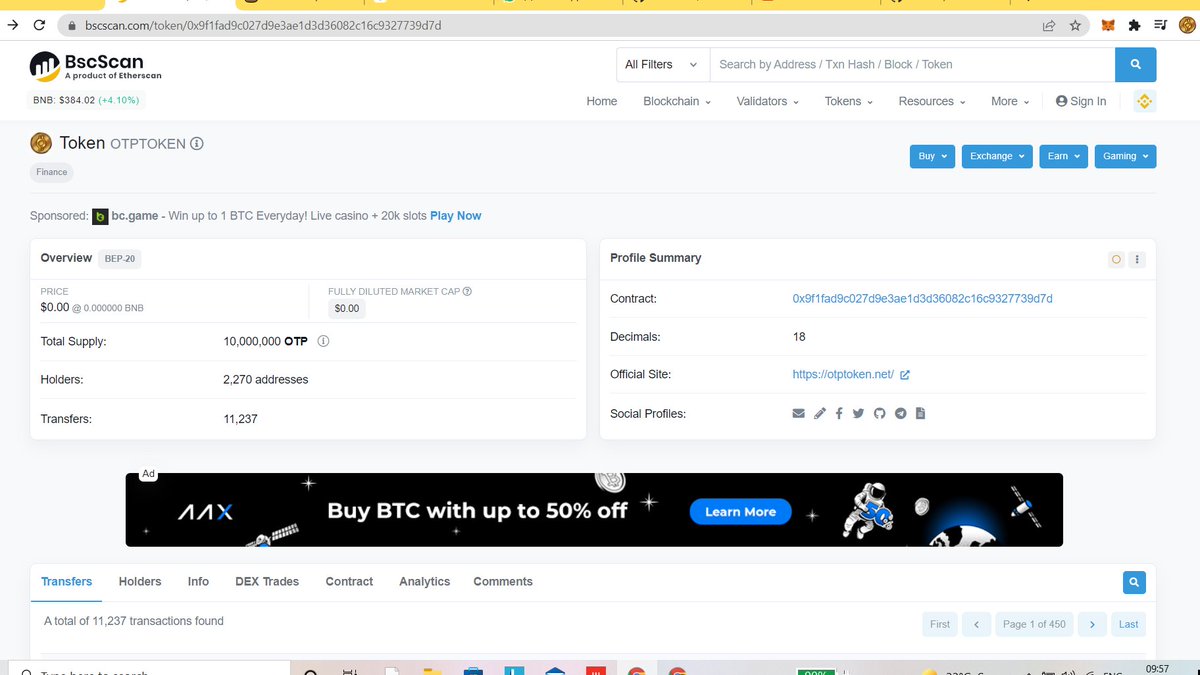Open the whitepaper document icon
Image resolution: width=1200 pixels, height=675 pixels.
(x=921, y=413)
